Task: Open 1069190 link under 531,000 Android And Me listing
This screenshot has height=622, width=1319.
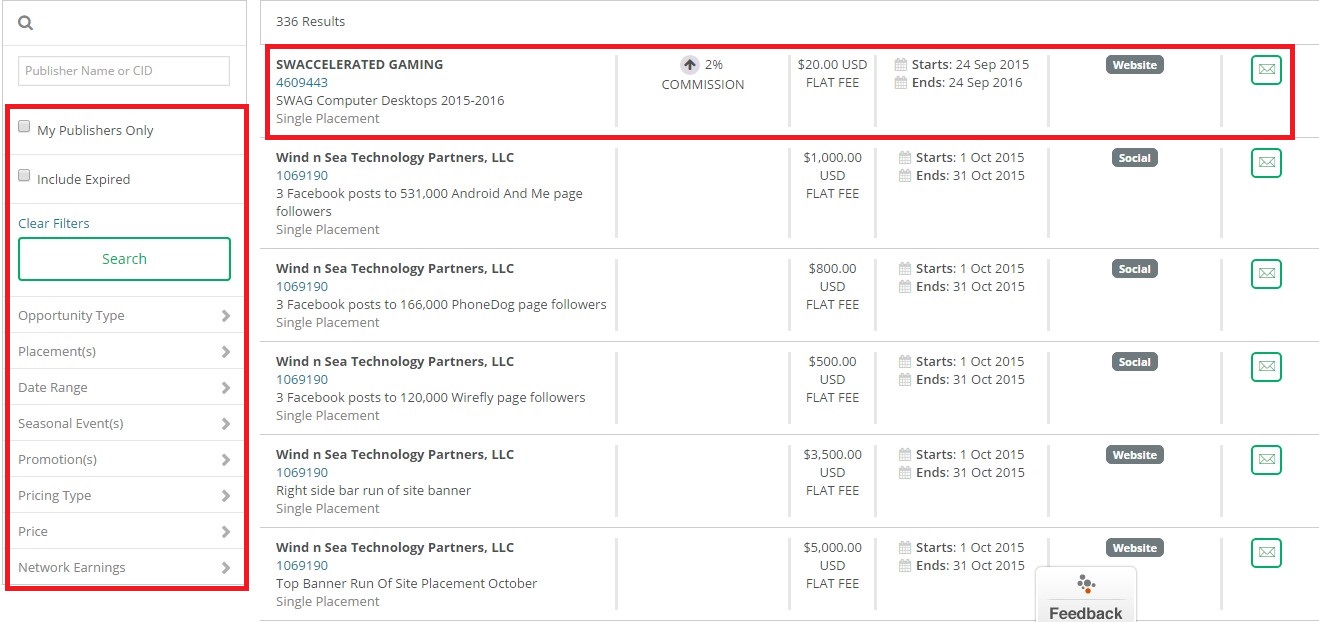Action: tap(302, 175)
